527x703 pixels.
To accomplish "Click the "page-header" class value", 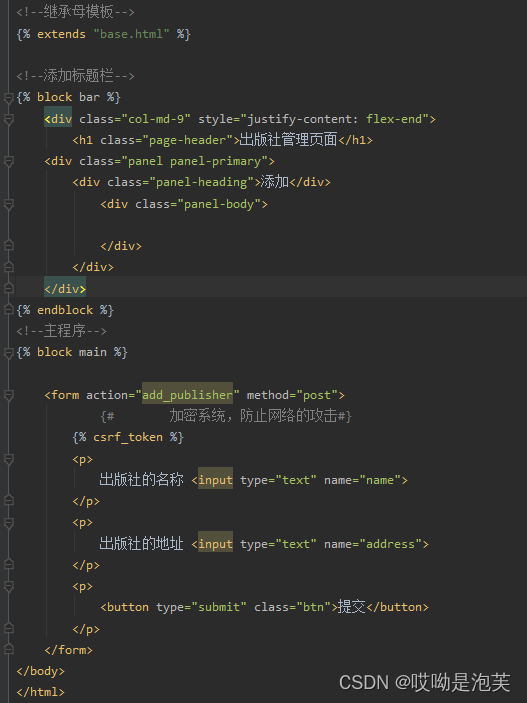I will pos(191,140).
